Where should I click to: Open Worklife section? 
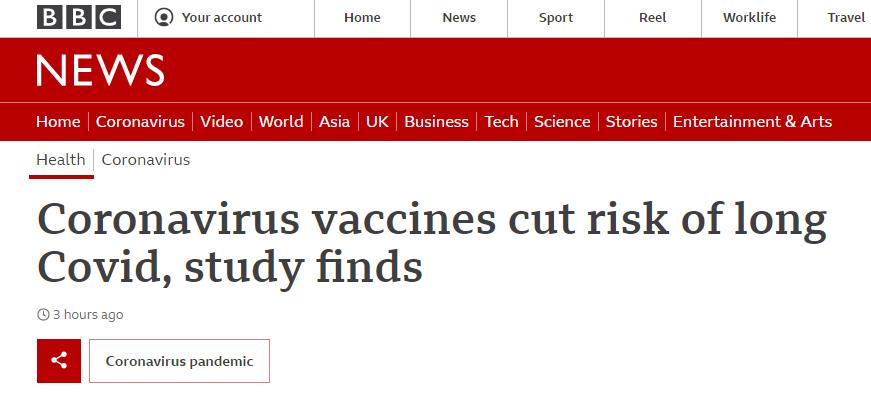(x=749, y=18)
